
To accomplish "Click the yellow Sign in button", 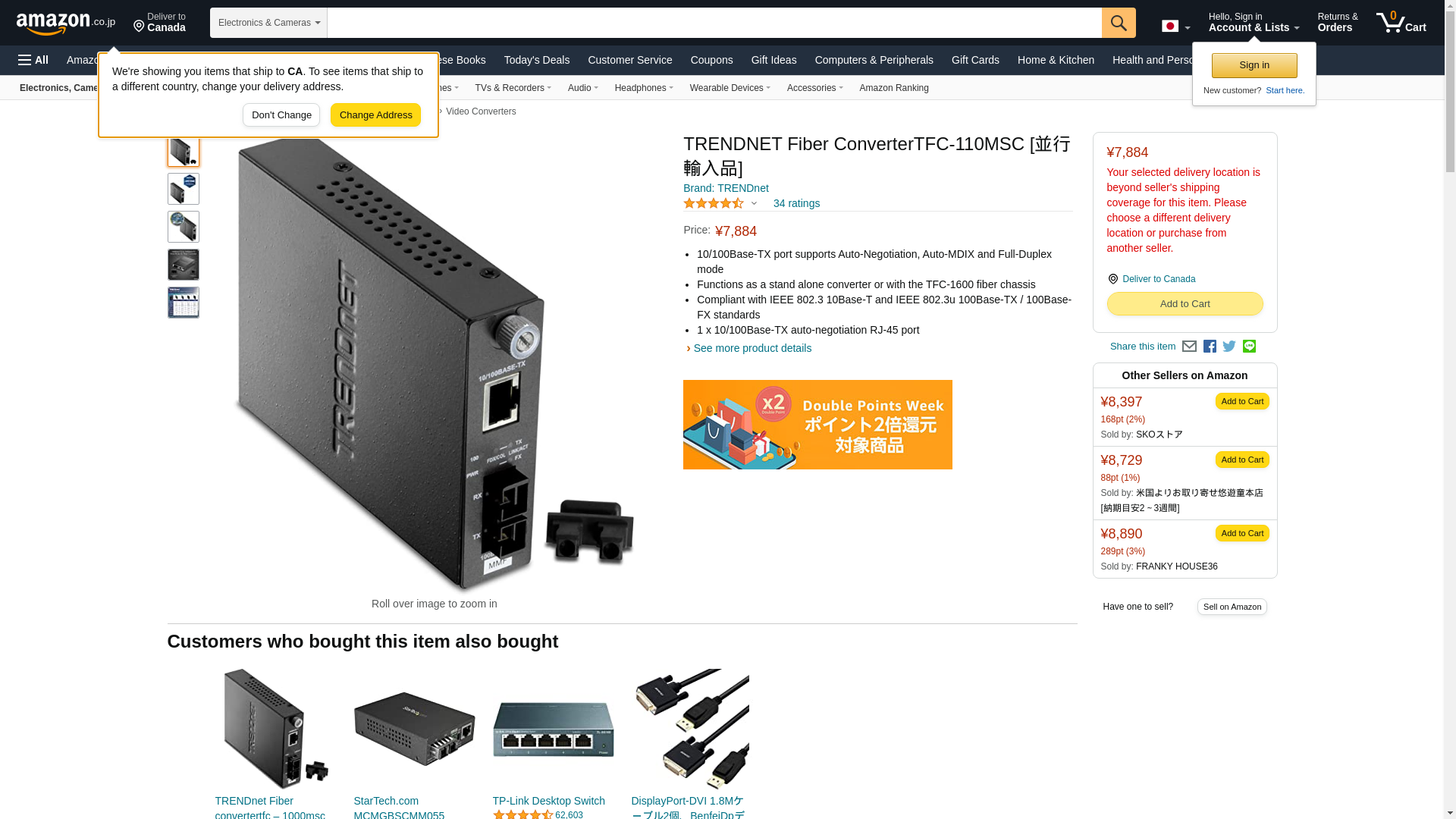I will pos(1254,65).
